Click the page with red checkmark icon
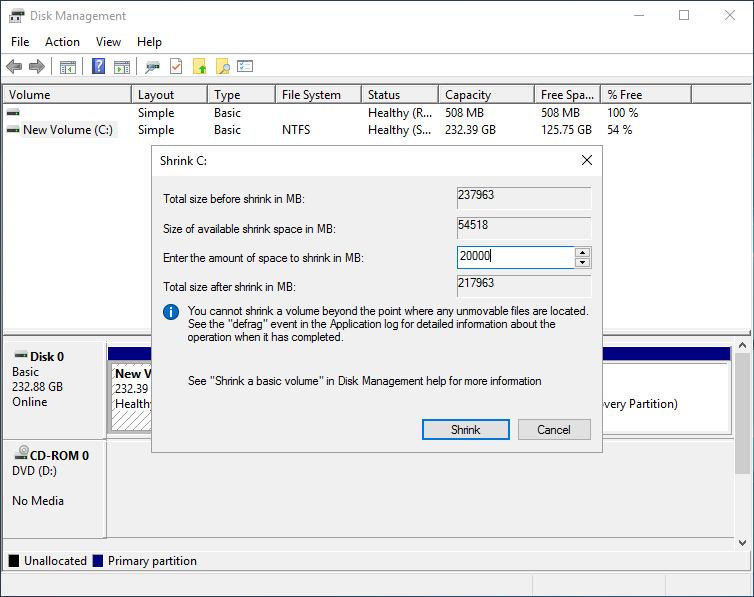 [x=176, y=66]
